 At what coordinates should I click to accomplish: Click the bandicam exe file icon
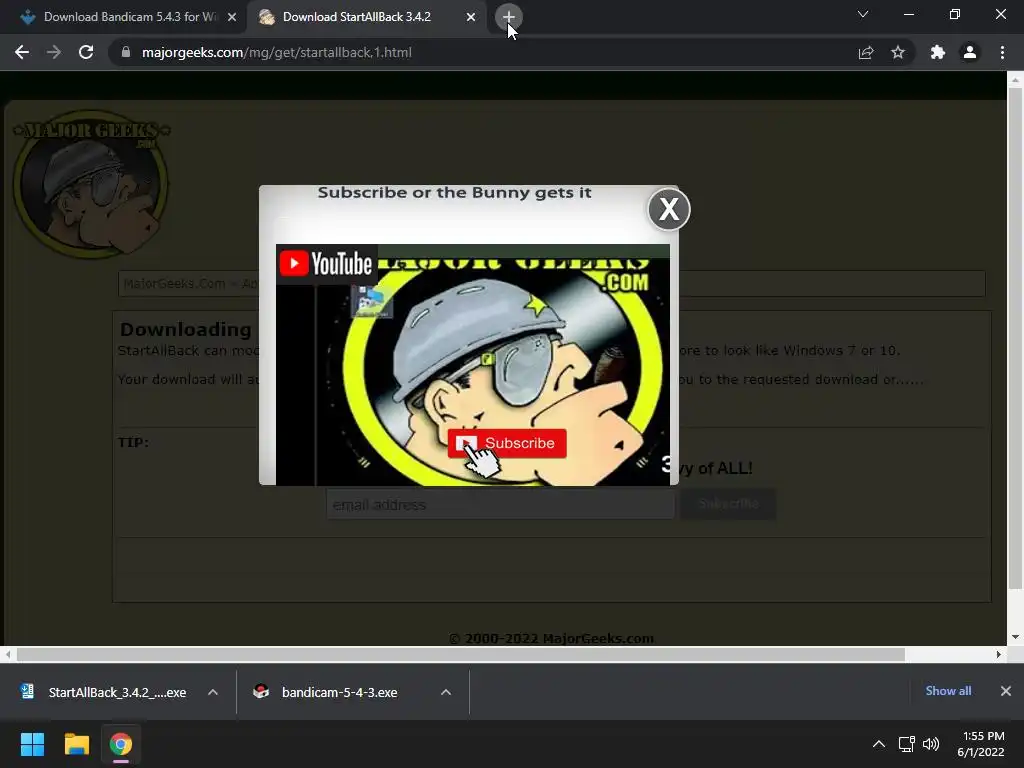pyautogui.click(x=261, y=691)
